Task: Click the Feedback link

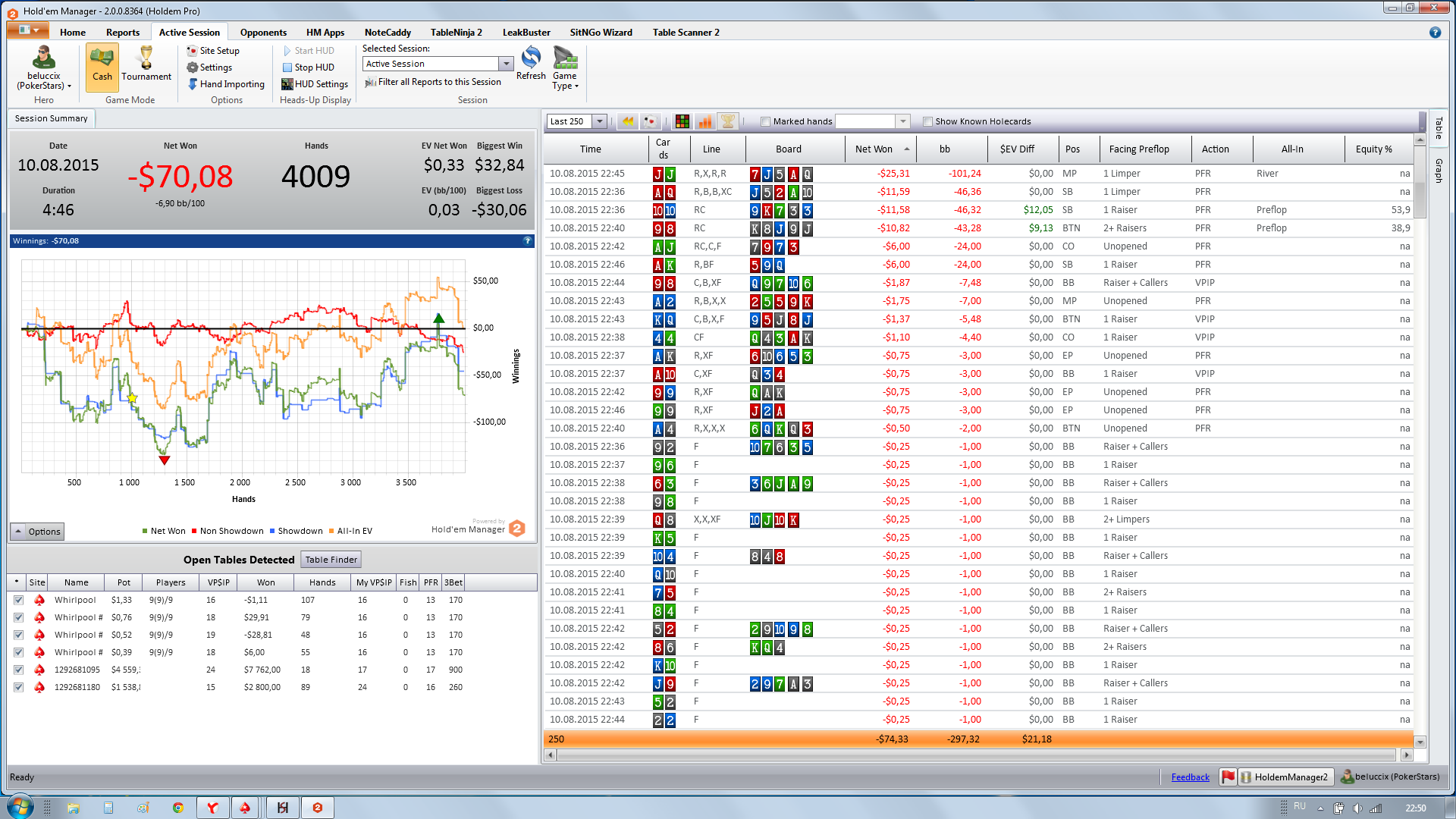Action: 1190,777
